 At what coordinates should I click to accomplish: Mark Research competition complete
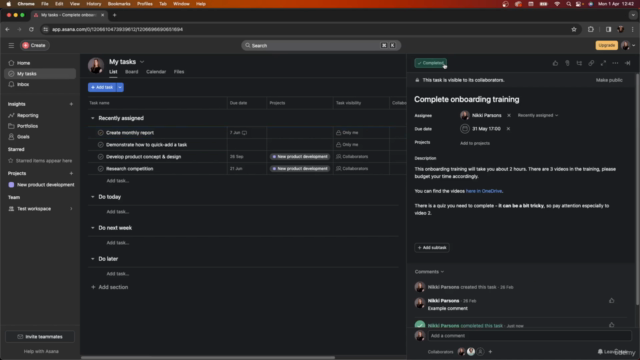[100, 169]
